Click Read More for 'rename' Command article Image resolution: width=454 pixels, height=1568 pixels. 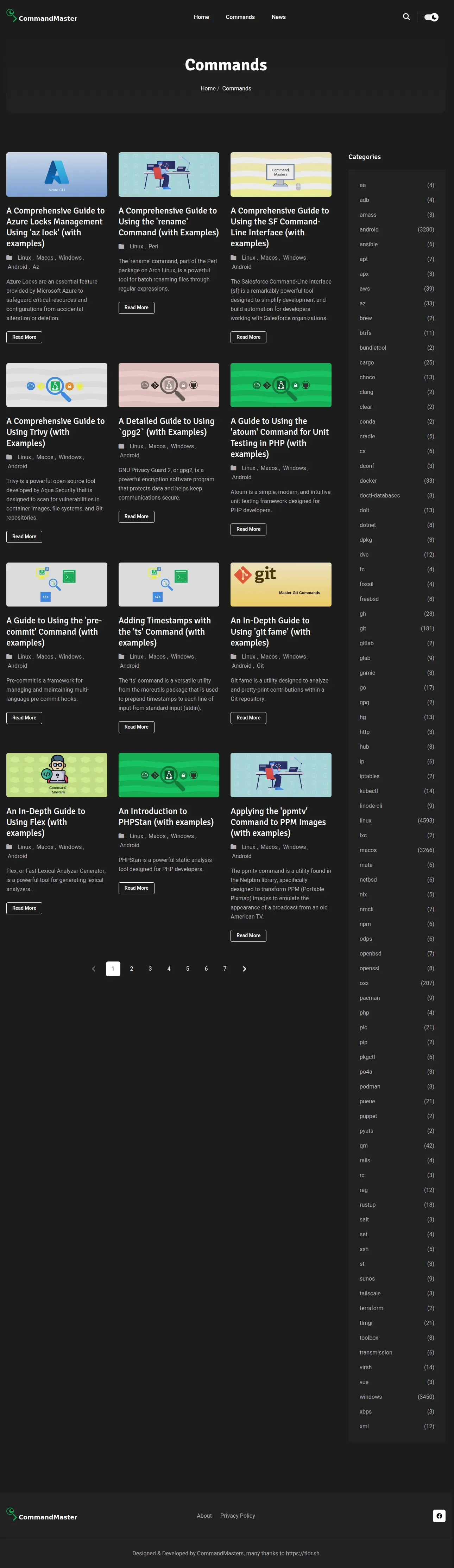pyautogui.click(x=136, y=307)
